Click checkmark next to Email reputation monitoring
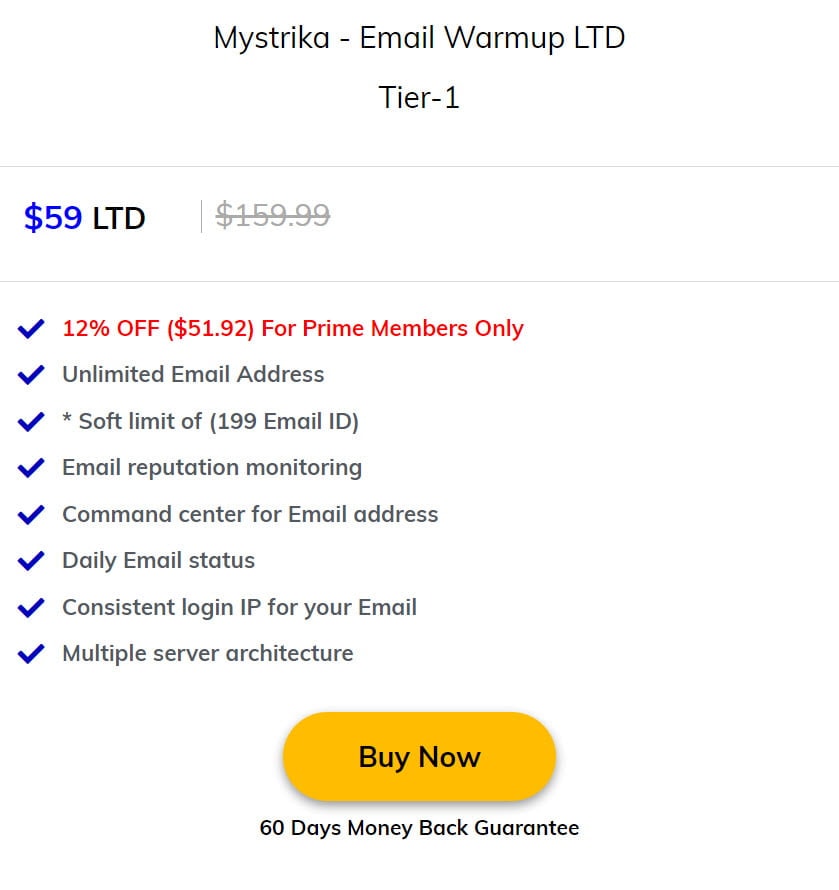This screenshot has width=839, height=890. 31,468
